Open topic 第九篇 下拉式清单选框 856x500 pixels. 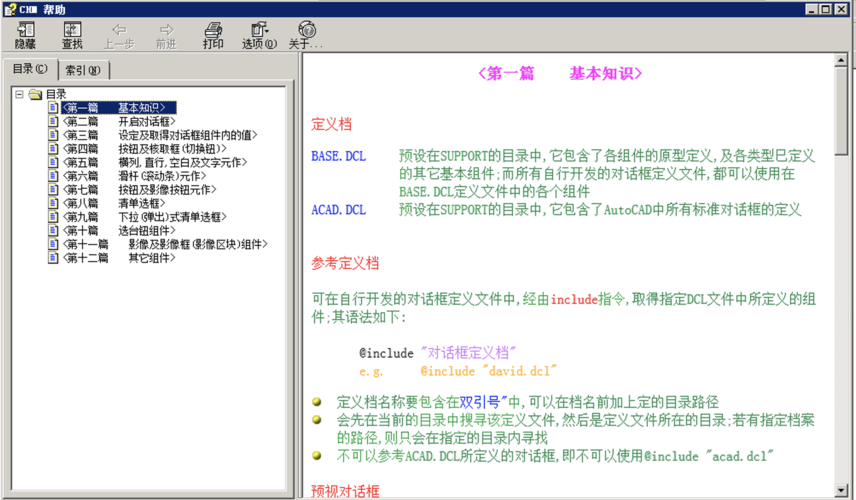pos(144,217)
